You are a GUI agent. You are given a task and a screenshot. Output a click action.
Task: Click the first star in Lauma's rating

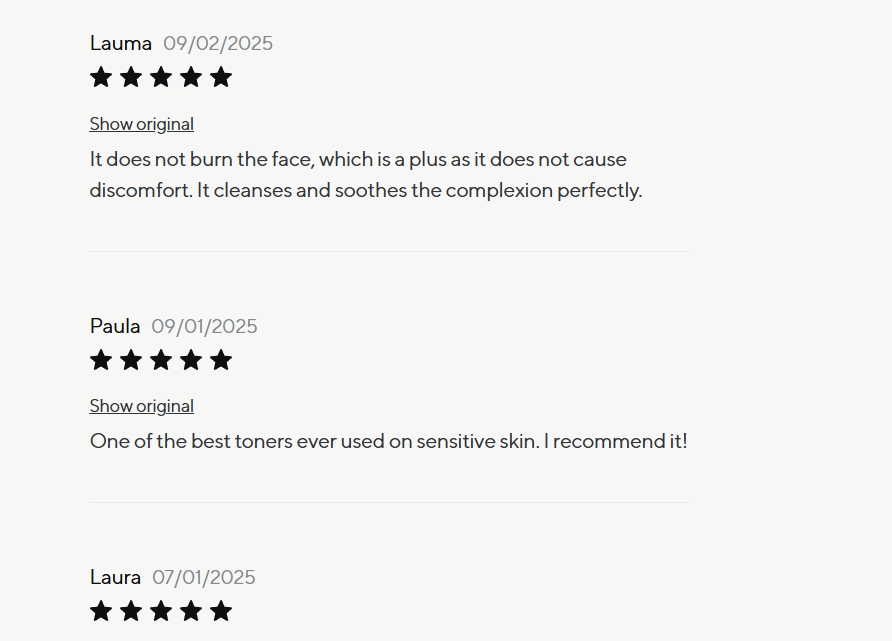tap(101, 77)
